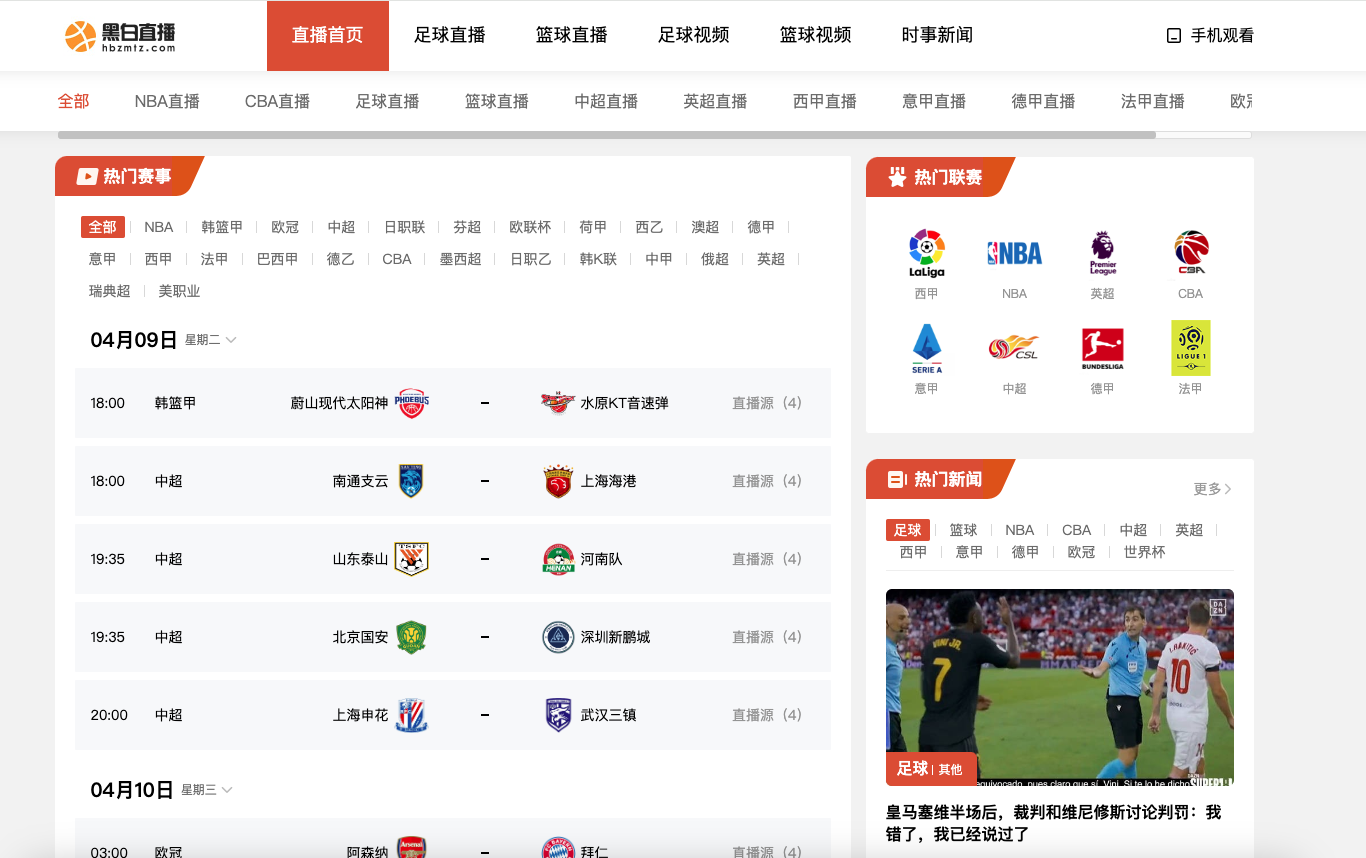Open the 皇马塞维 referee news headline

click(x=1053, y=823)
